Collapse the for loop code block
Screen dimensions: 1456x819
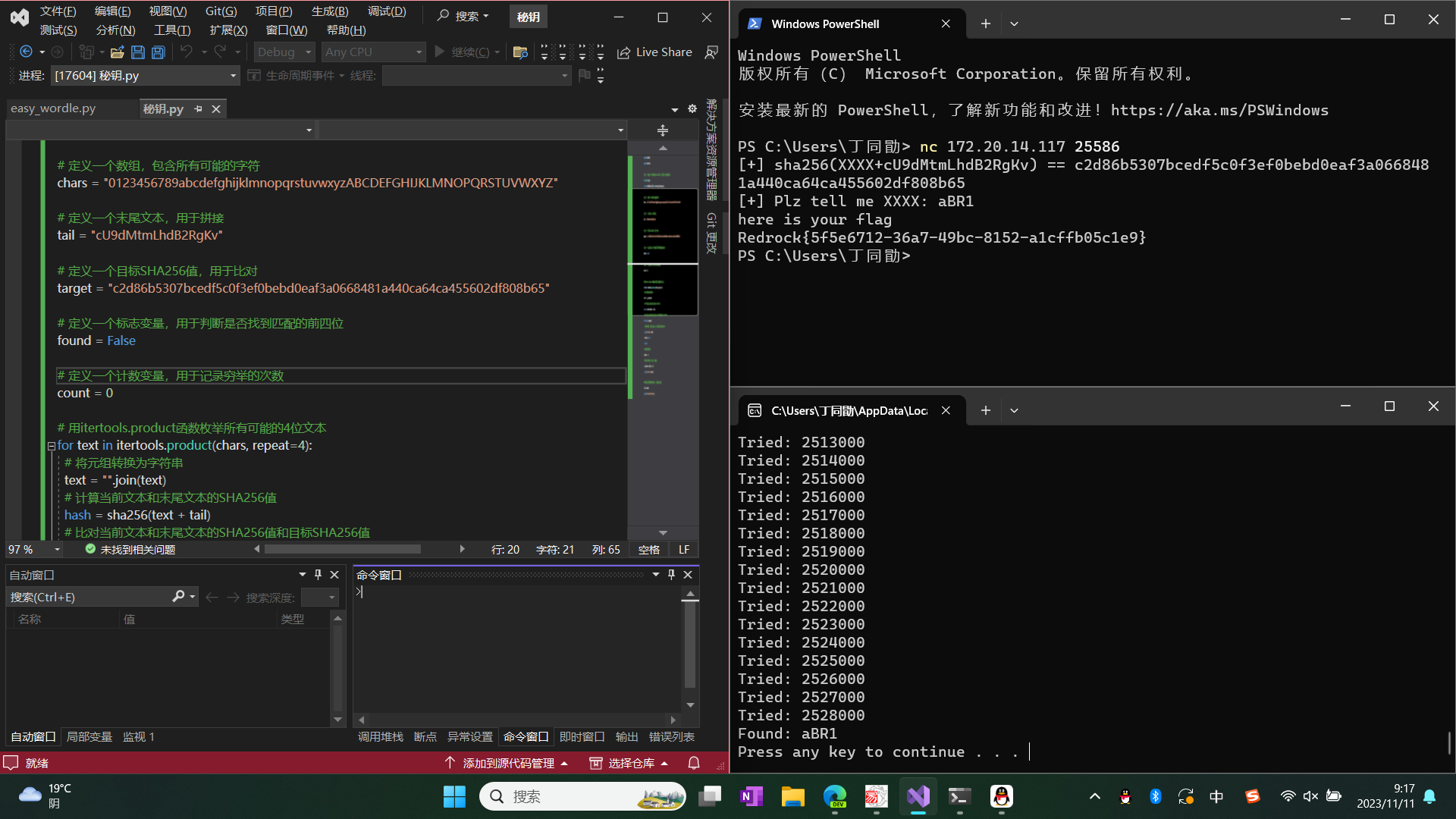coord(52,446)
